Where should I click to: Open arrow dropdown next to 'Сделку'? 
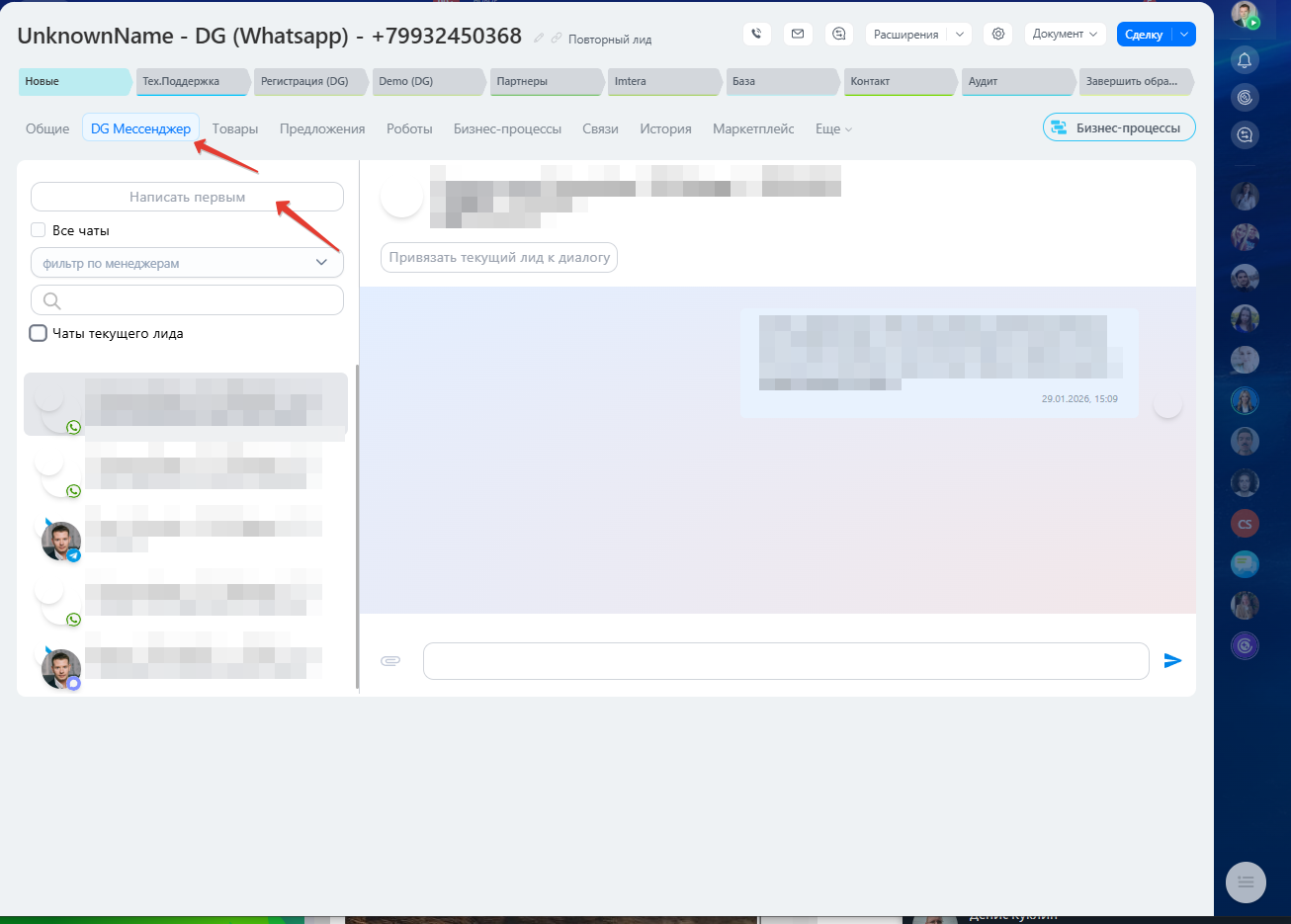tap(1183, 34)
